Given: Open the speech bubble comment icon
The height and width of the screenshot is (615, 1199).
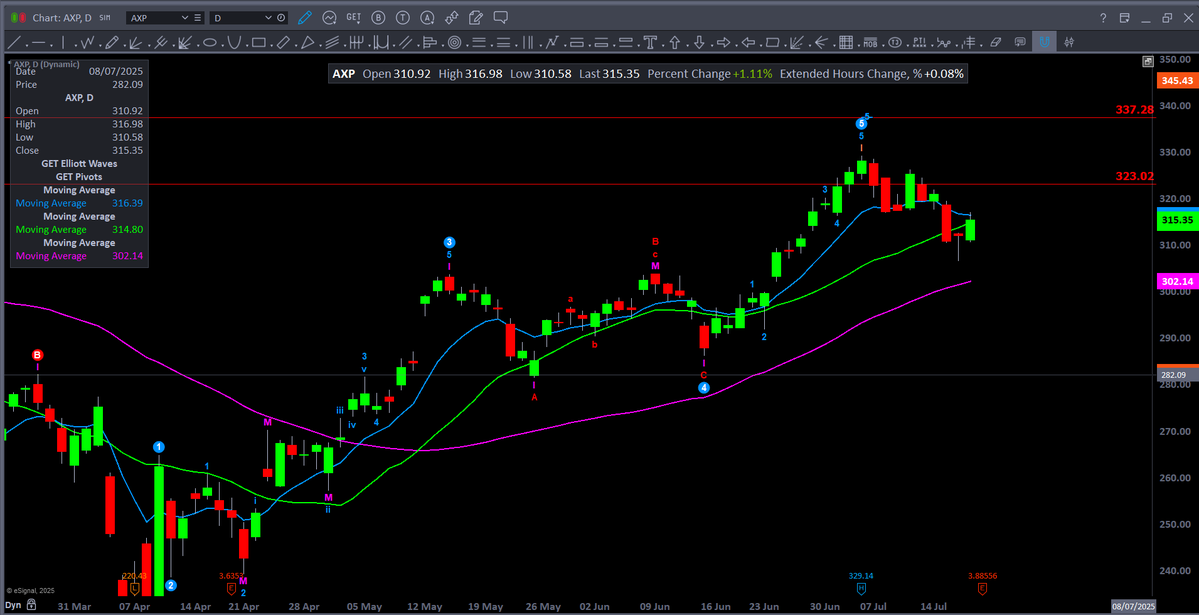Looking at the screenshot, I should pos(500,17).
